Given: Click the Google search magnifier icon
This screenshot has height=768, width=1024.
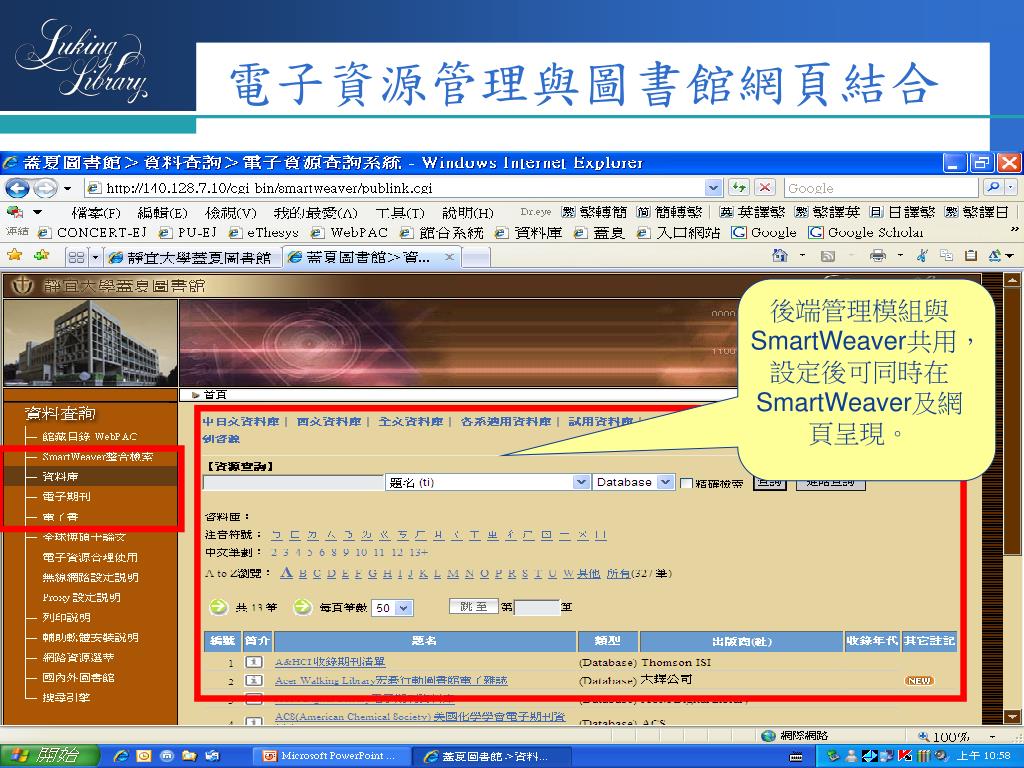Looking at the screenshot, I should pyautogui.click(x=993, y=187).
